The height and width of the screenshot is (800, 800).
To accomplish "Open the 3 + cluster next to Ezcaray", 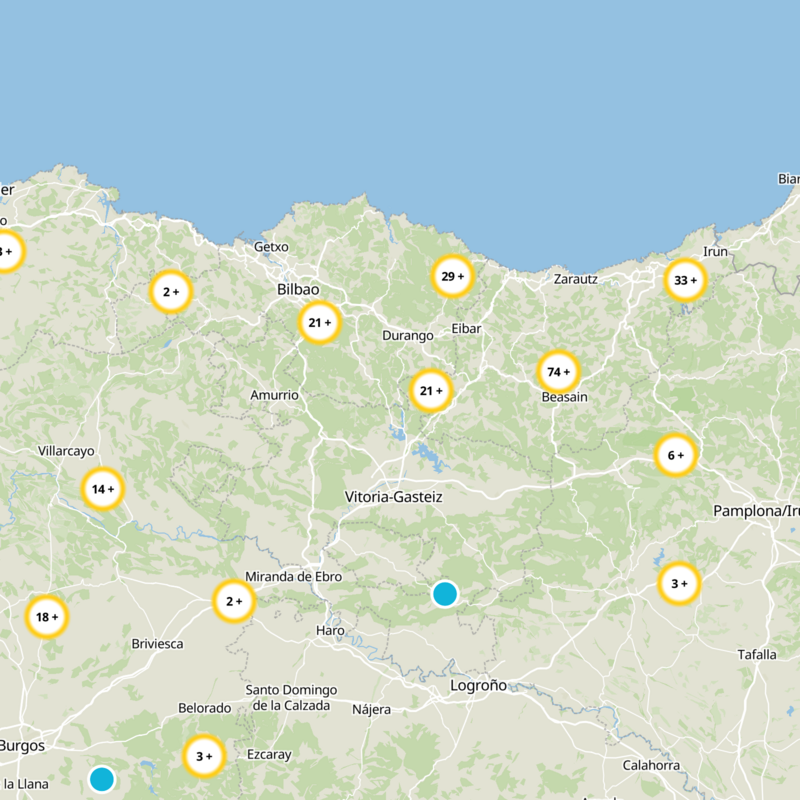I will [204, 756].
